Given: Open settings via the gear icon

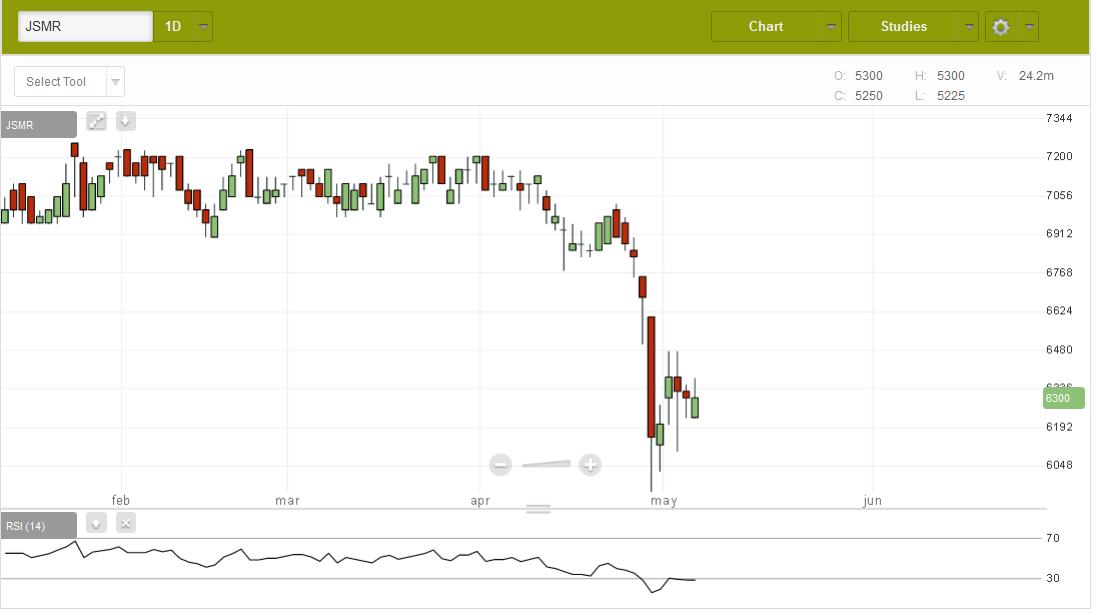Looking at the screenshot, I should [1000, 27].
